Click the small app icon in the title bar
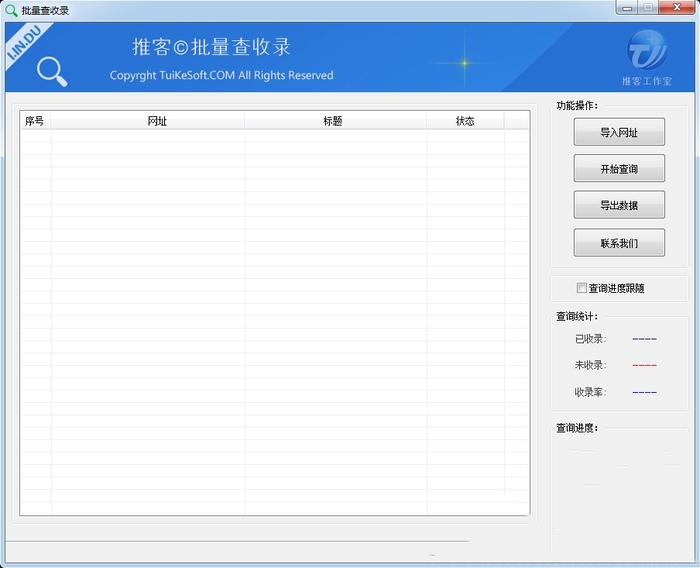 point(11,10)
